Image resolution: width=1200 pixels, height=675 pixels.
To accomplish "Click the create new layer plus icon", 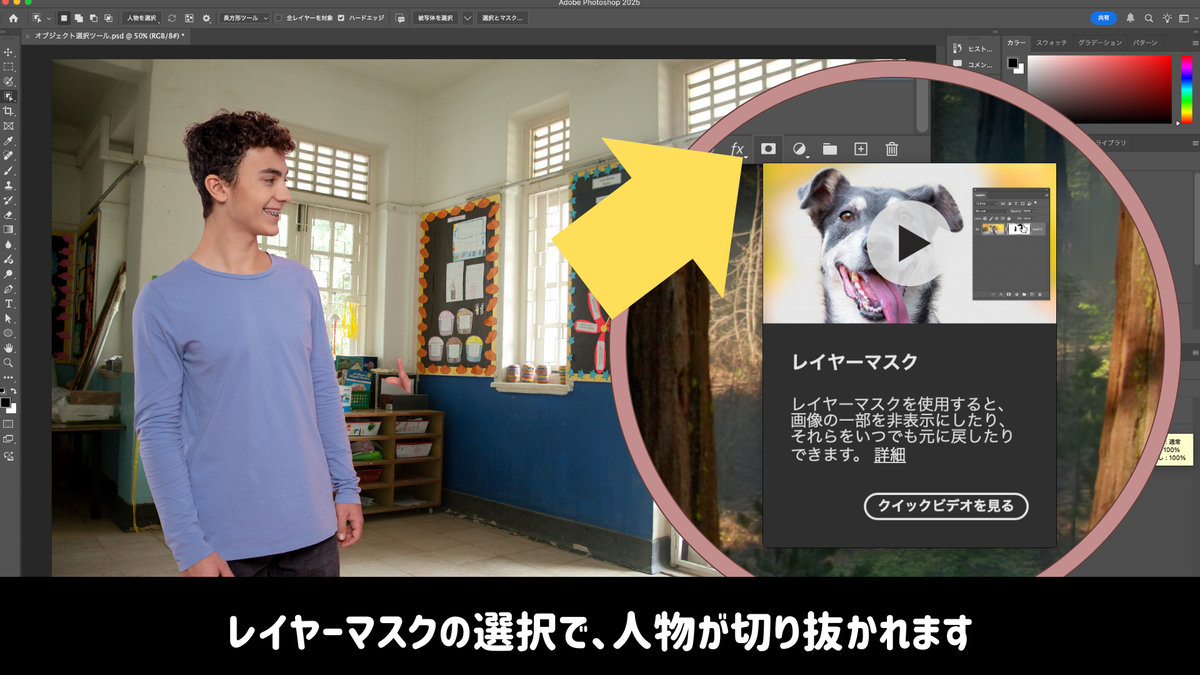I will click(861, 149).
